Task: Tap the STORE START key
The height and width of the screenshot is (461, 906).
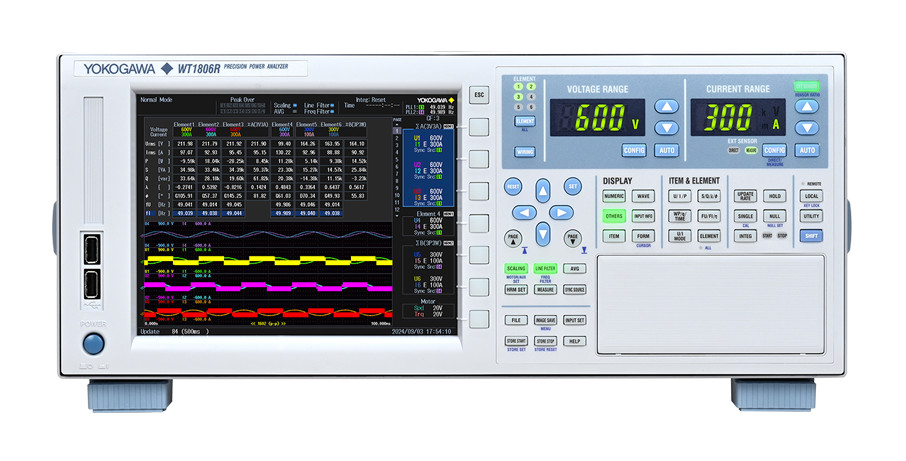Action: pyautogui.click(x=516, y=341)
